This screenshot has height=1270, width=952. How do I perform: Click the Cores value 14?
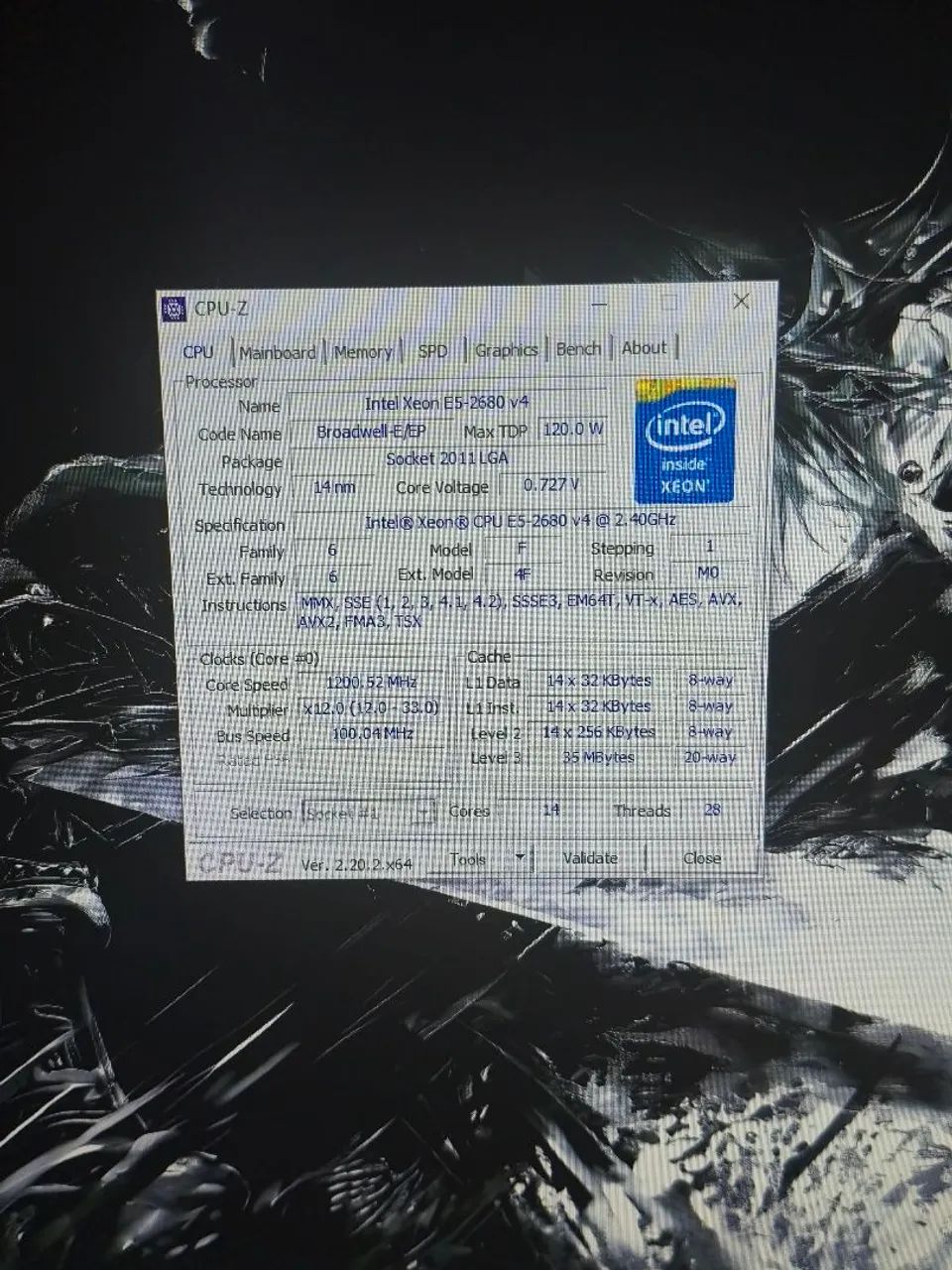[551, 810]
